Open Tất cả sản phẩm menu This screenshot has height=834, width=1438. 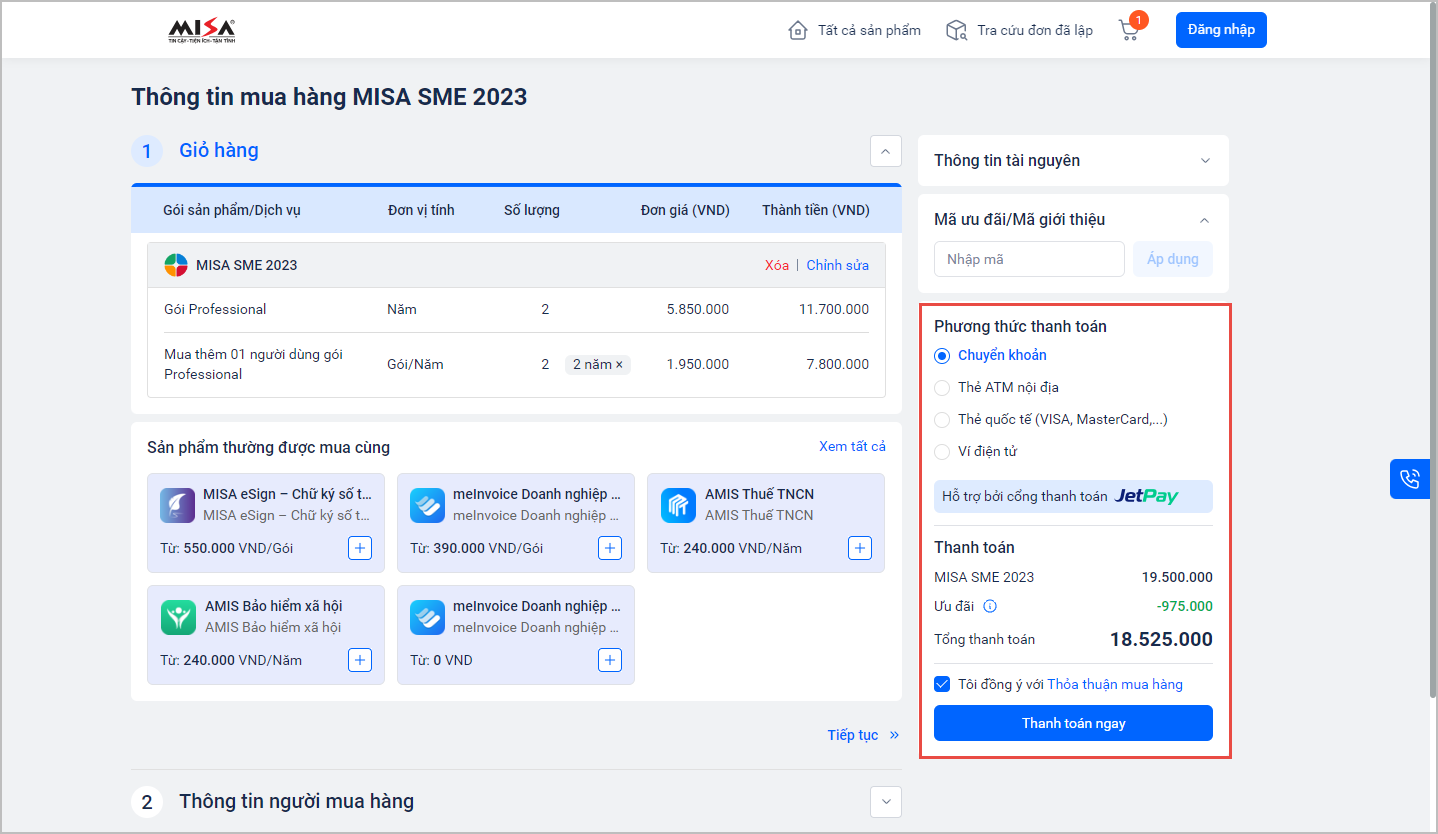(x=855, y=30)
